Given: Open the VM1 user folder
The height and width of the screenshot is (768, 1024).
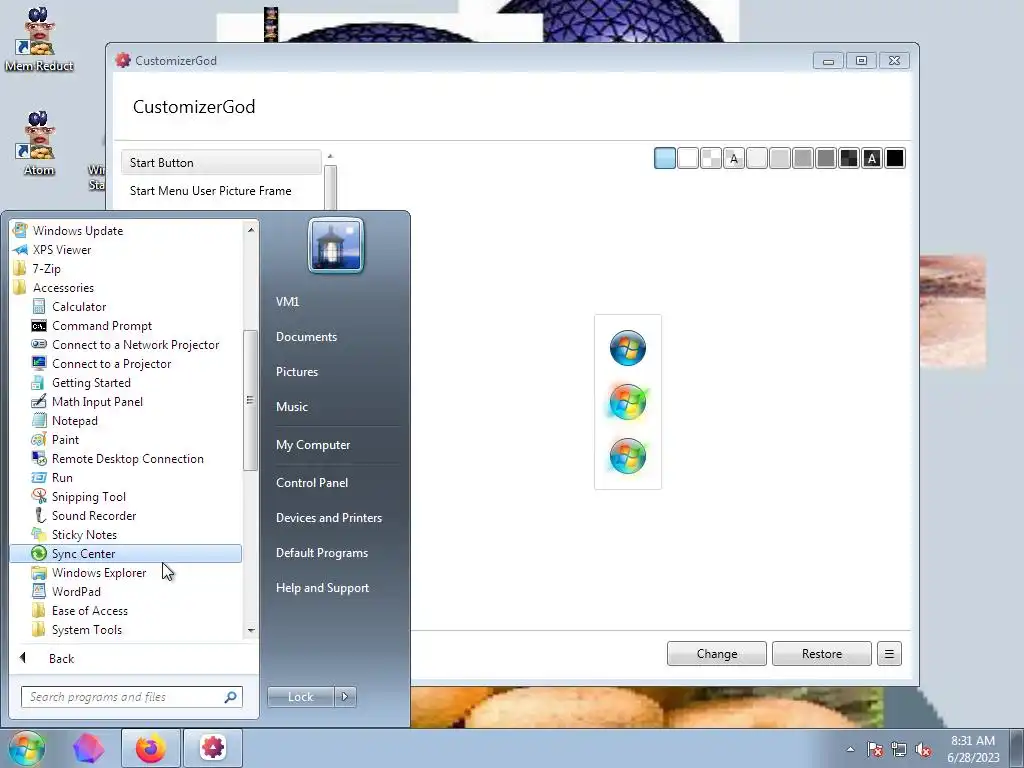Looking at the screenshot, I should pyautogui.click(x=287, y=302).
